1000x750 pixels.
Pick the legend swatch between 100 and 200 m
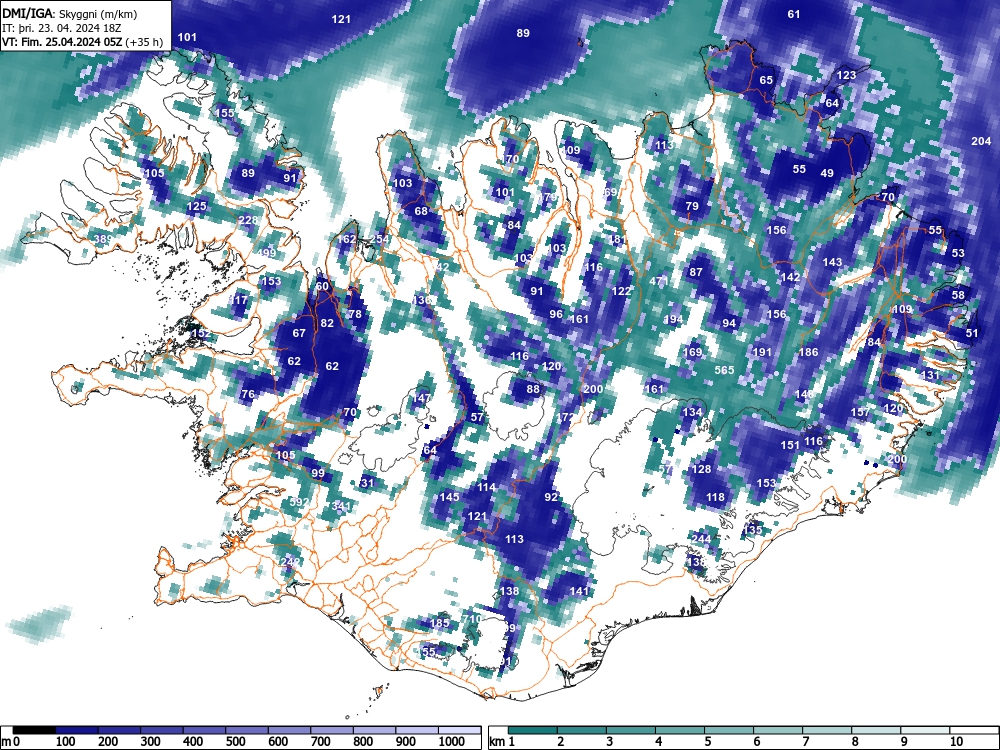[77, 730]
